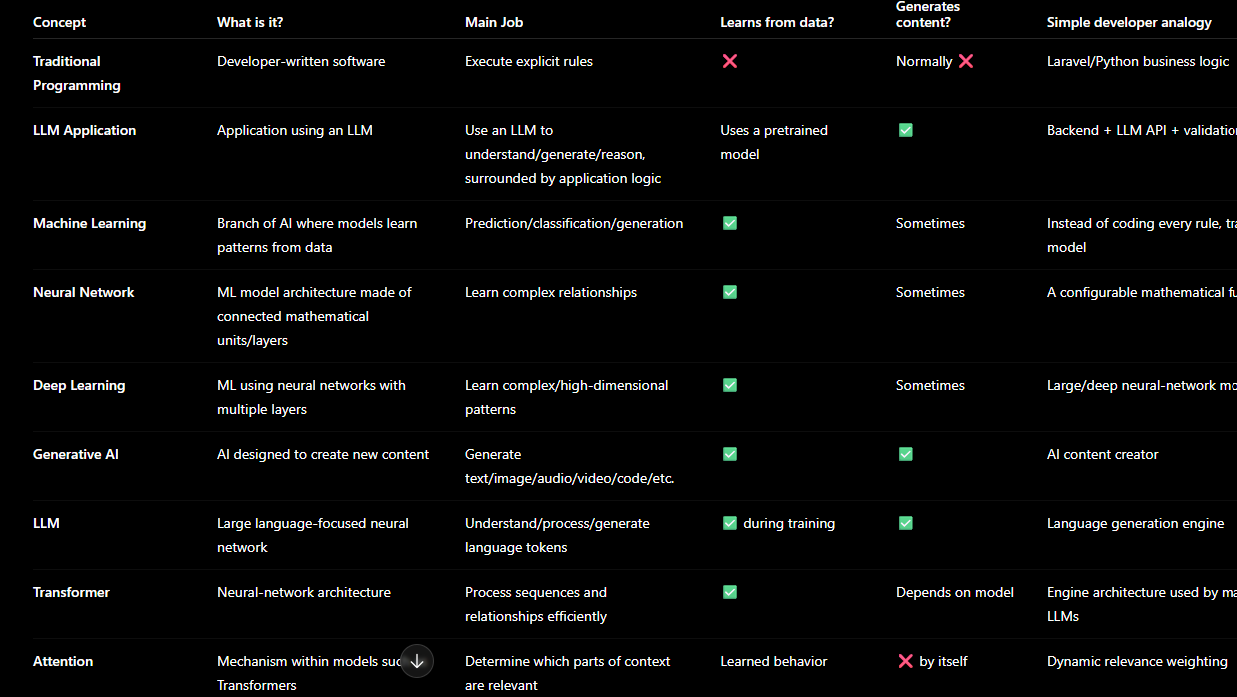The height and width of the screenshot is (697, 1237).
Task: Click LLM row generates-content checkmark
Action: pos(906,523)
